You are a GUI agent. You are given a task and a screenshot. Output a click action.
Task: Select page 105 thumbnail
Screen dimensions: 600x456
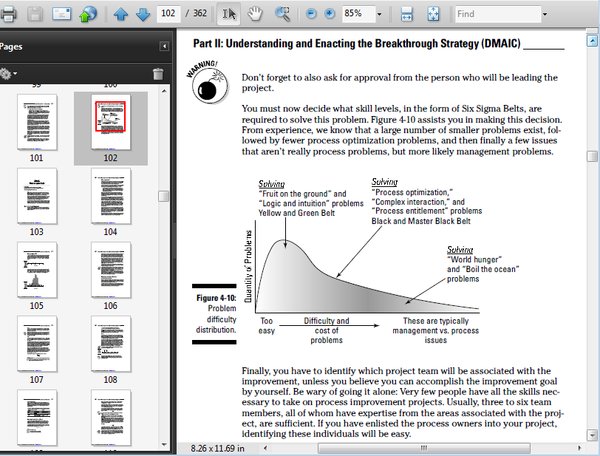coord(37,270)
